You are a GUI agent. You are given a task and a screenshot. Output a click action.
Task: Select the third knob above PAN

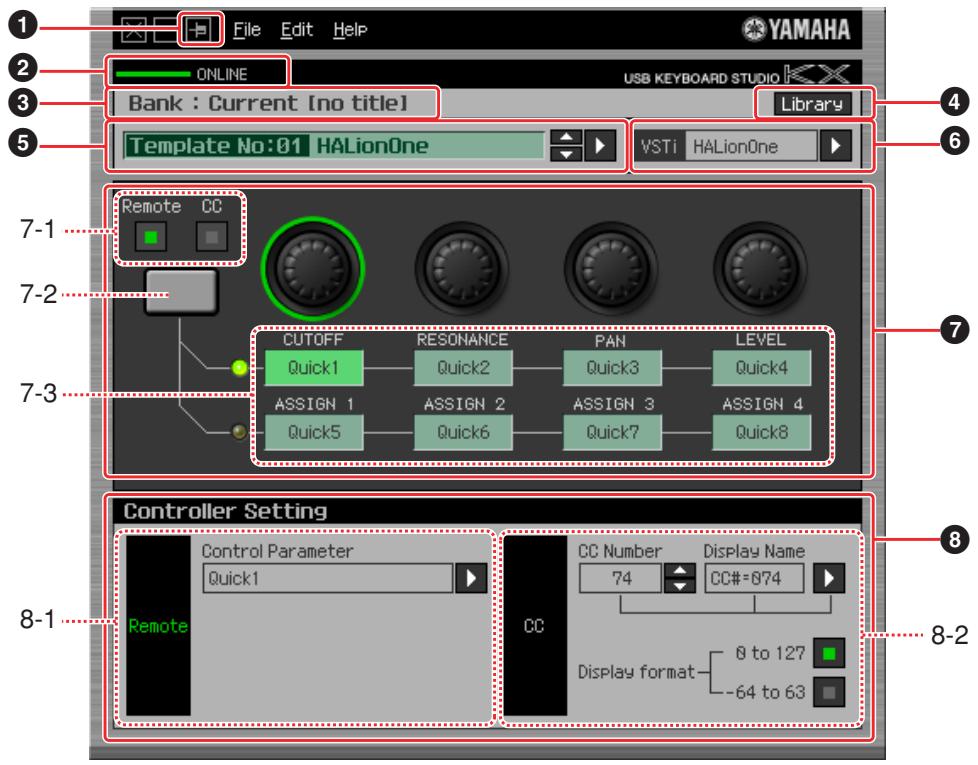611,269
